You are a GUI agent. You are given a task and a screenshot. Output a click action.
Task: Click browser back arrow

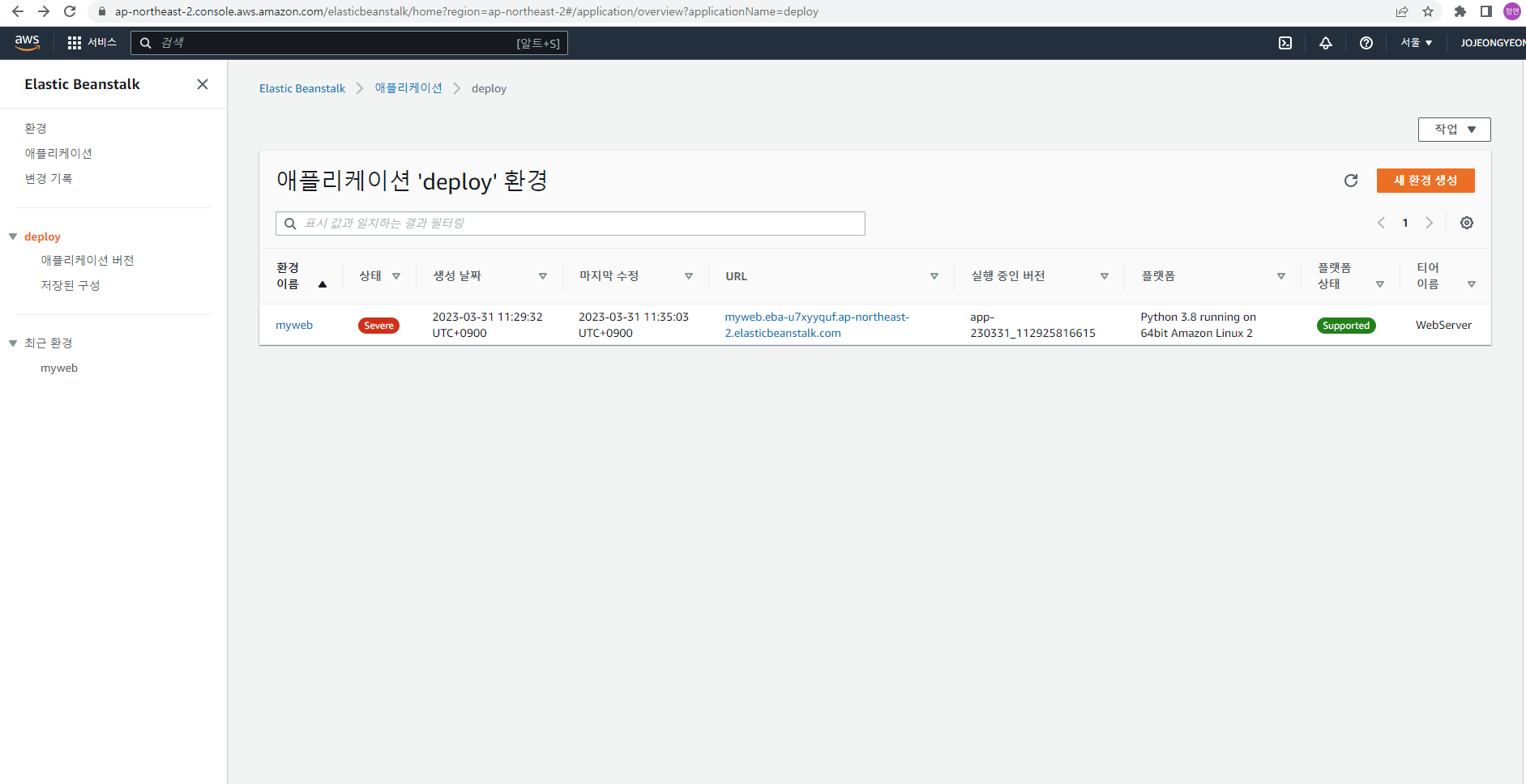(x=18, y=11)
